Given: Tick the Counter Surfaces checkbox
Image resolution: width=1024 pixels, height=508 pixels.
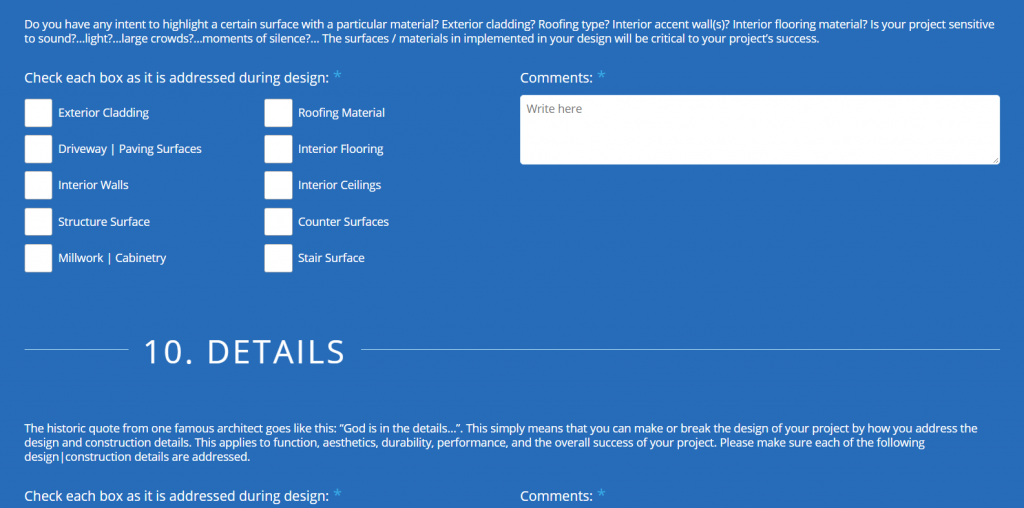Looking at the screenshot, I should point(278,222).
